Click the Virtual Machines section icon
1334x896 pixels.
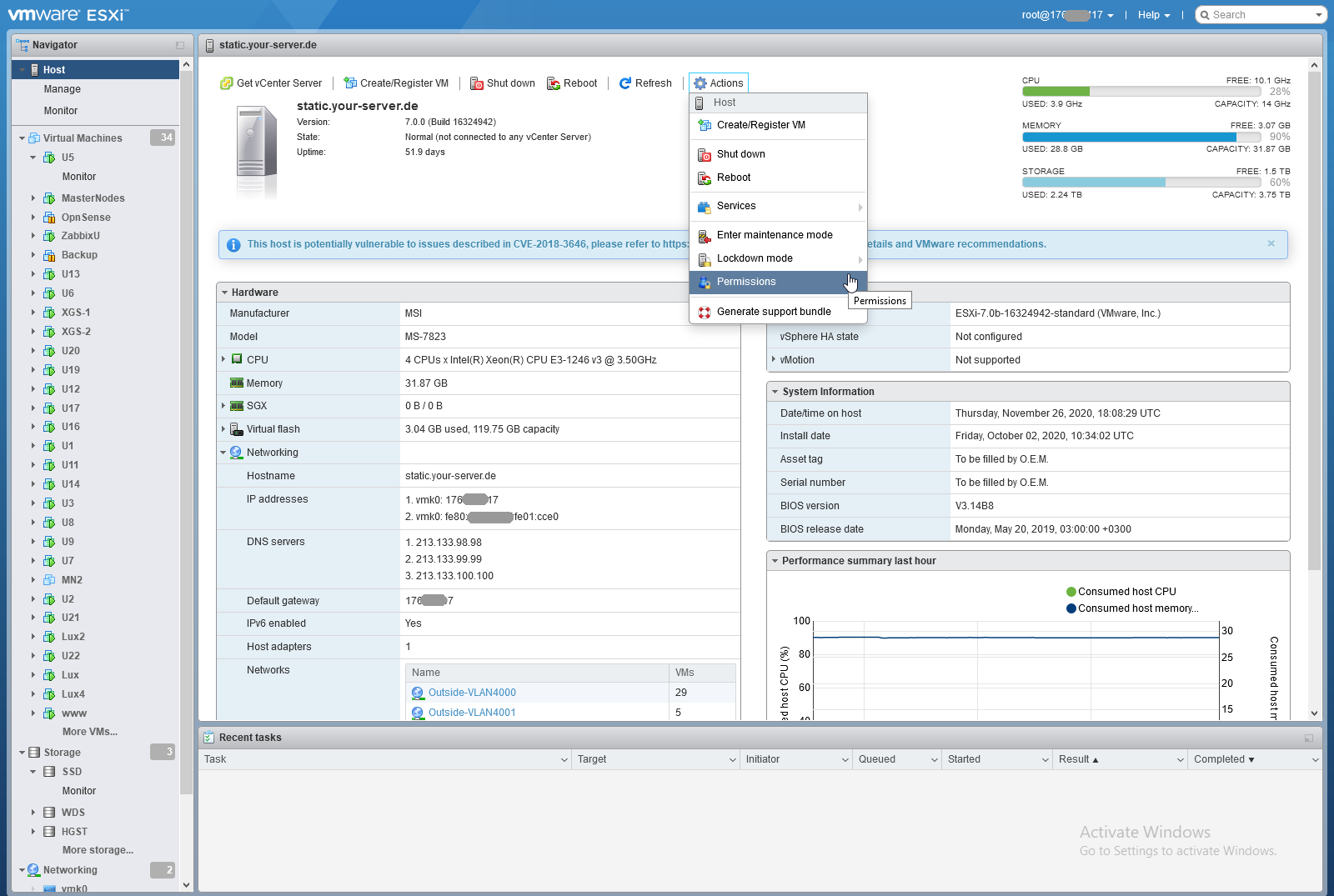[34, 138]
